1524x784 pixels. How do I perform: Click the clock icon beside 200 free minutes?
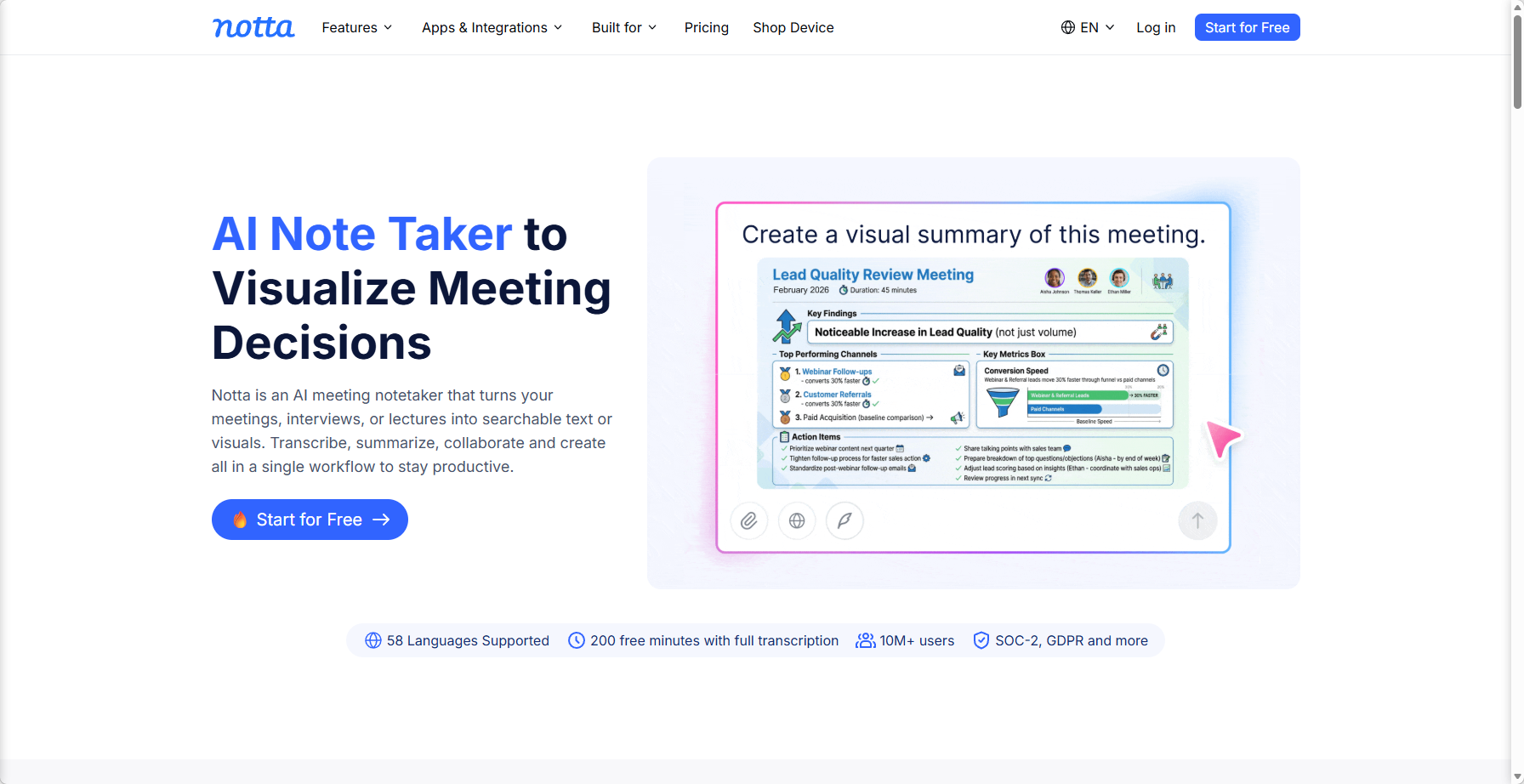pos(577,640)
